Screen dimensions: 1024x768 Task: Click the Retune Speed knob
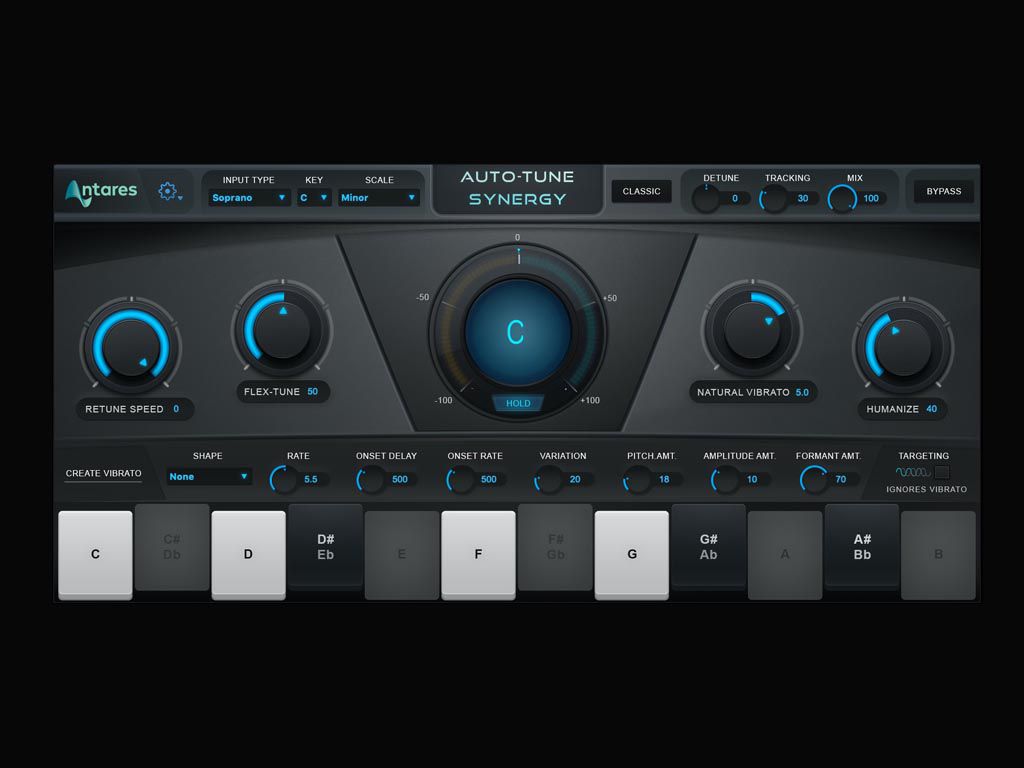tap(131, 347)
